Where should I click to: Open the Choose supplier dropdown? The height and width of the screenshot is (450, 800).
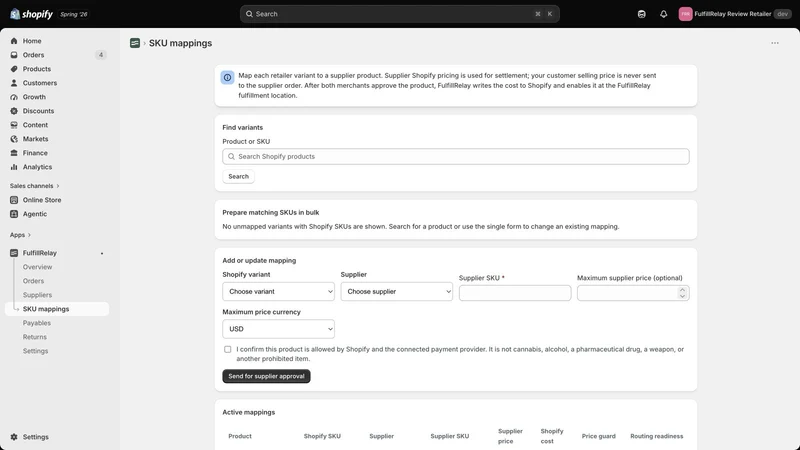(x=396, y=291)
